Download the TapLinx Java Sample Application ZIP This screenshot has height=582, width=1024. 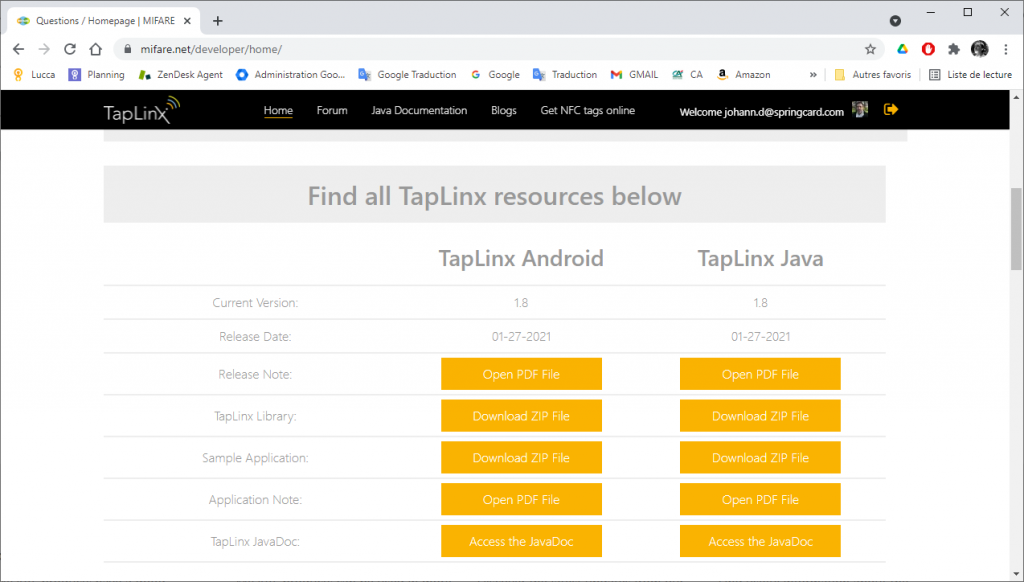tap(760, 458)
